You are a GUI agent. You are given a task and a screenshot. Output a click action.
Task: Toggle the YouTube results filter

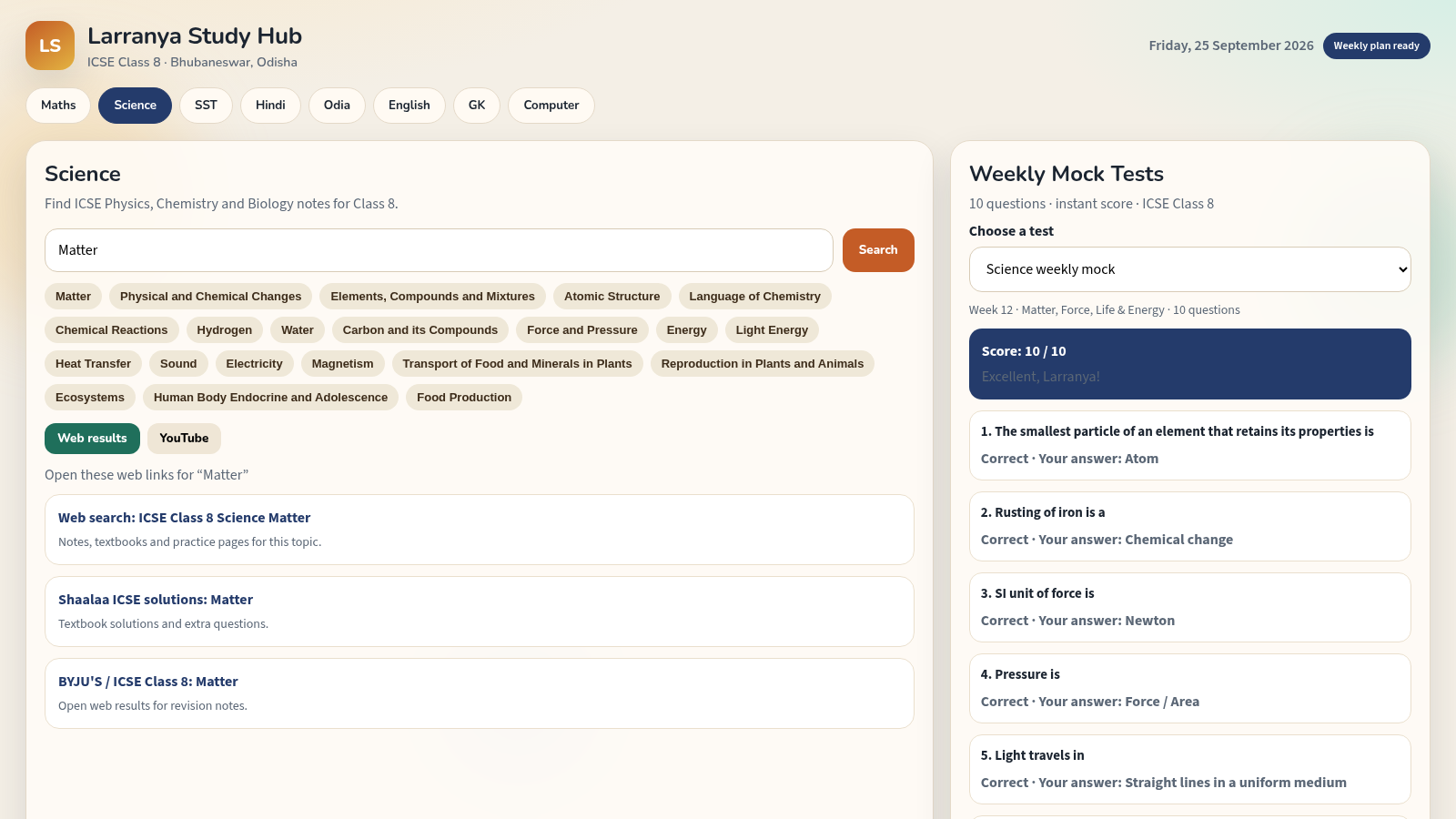[184, 439]
